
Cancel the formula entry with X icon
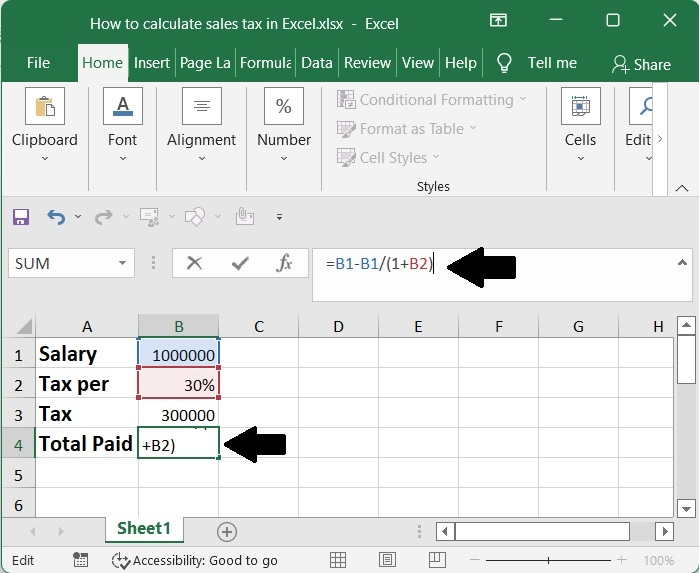[x=194, y=263]
